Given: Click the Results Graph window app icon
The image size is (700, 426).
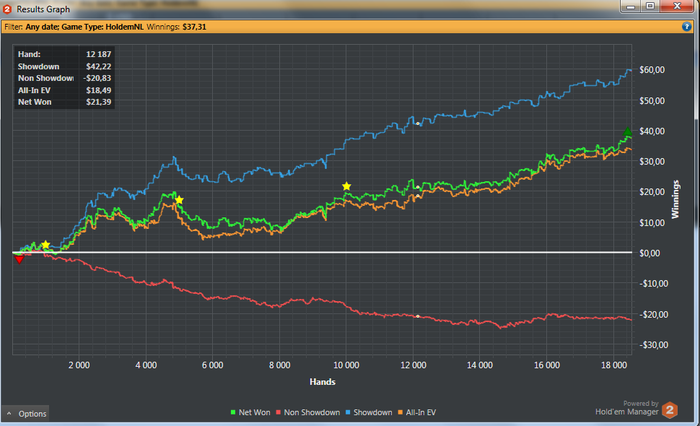Looking at the screenshot, I should pyautogui.click(x=7, y=9).
